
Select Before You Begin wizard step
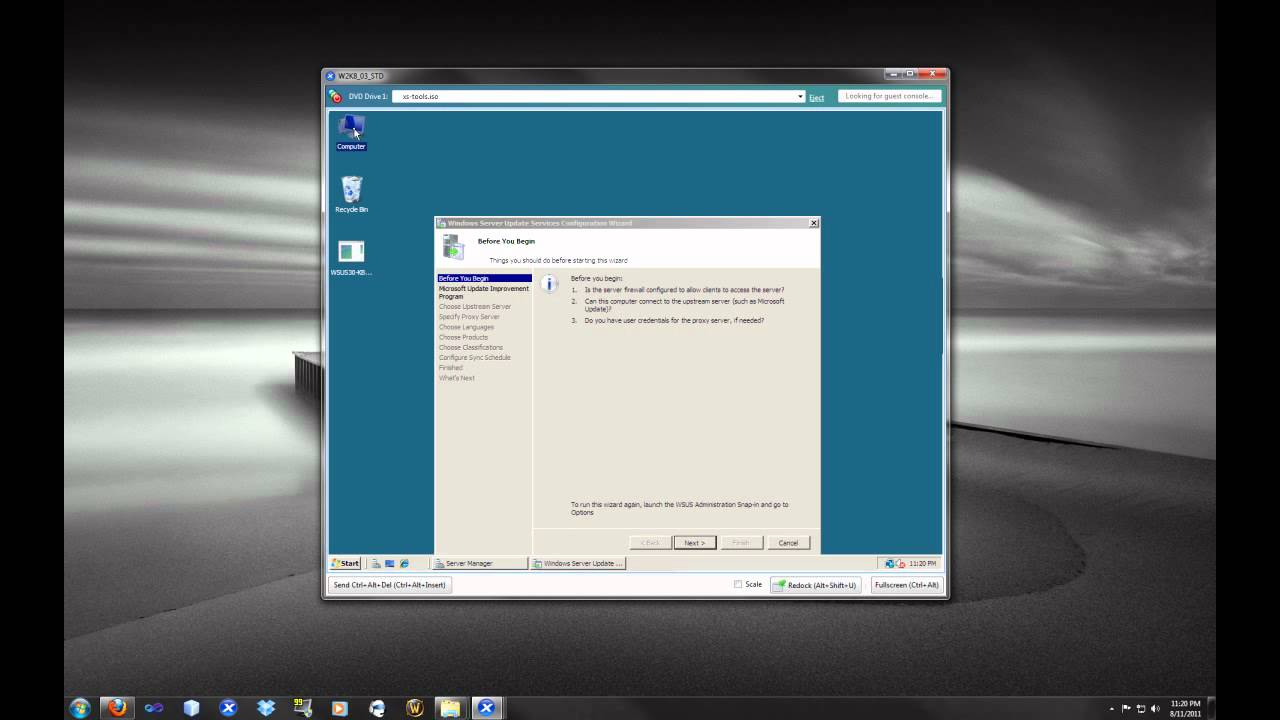(484, 278)
